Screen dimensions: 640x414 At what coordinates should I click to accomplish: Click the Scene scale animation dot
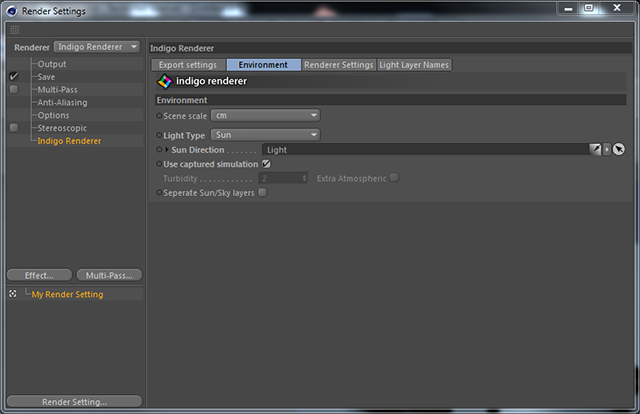click(159, 116)
